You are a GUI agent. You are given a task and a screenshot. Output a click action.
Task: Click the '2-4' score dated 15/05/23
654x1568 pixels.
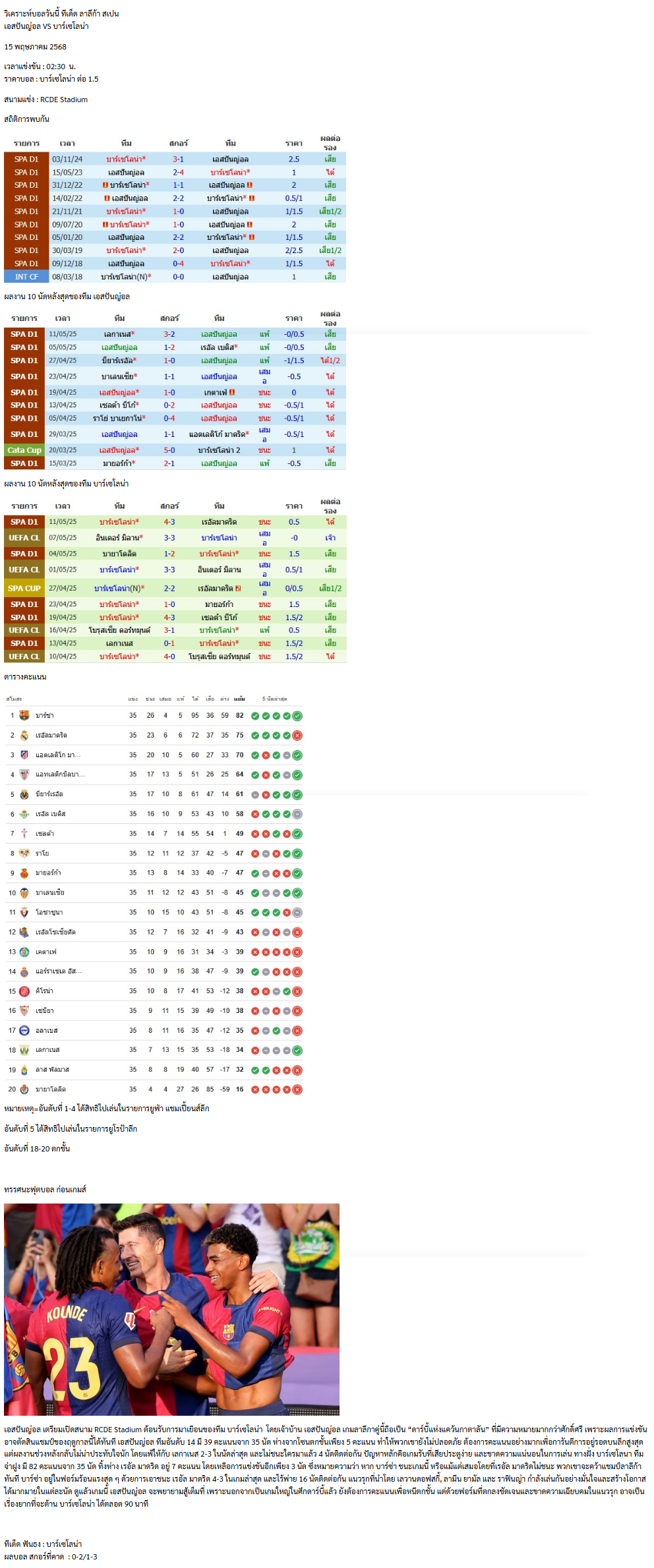point(179,173)
